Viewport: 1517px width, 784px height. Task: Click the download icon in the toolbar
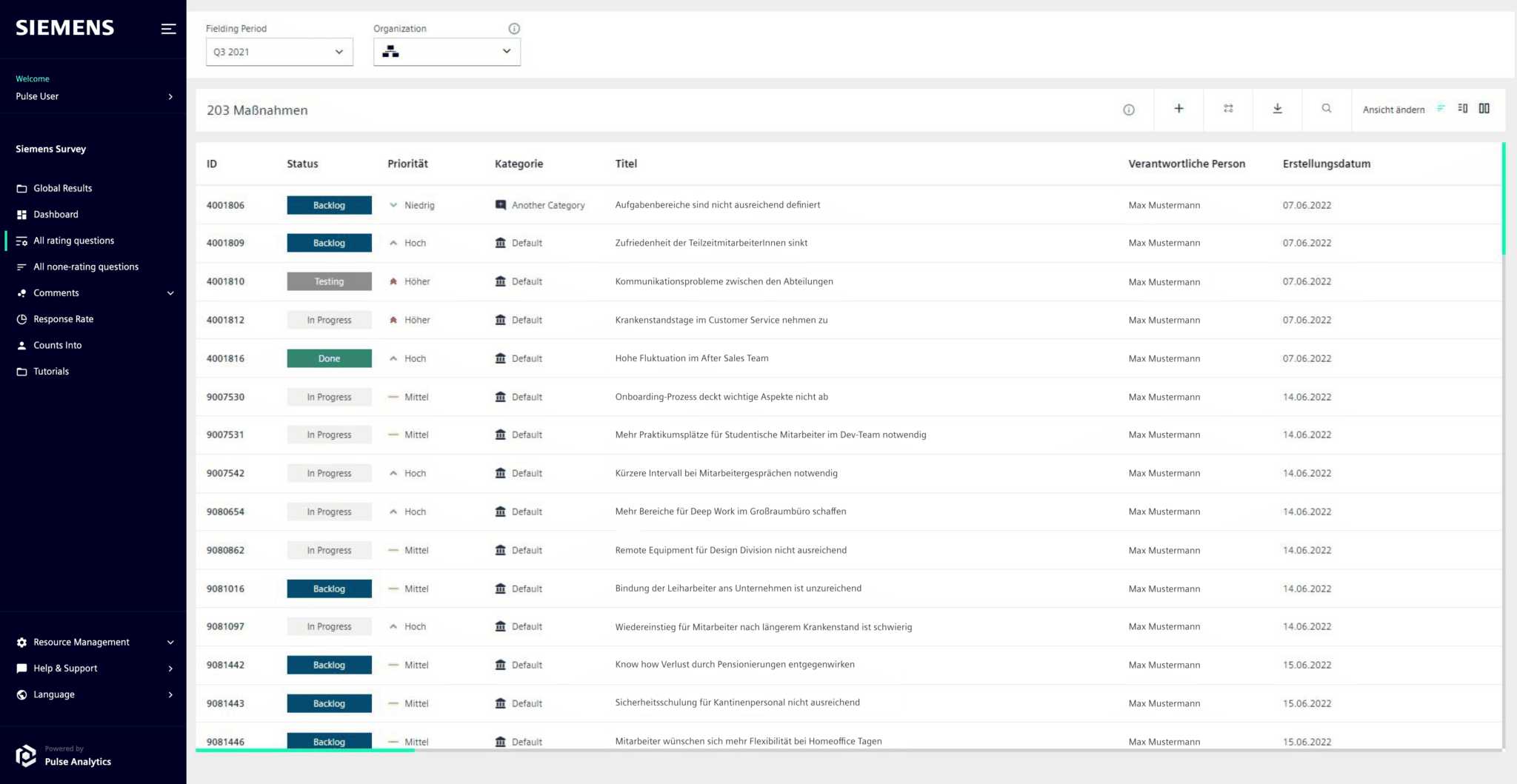point(1277,109)
